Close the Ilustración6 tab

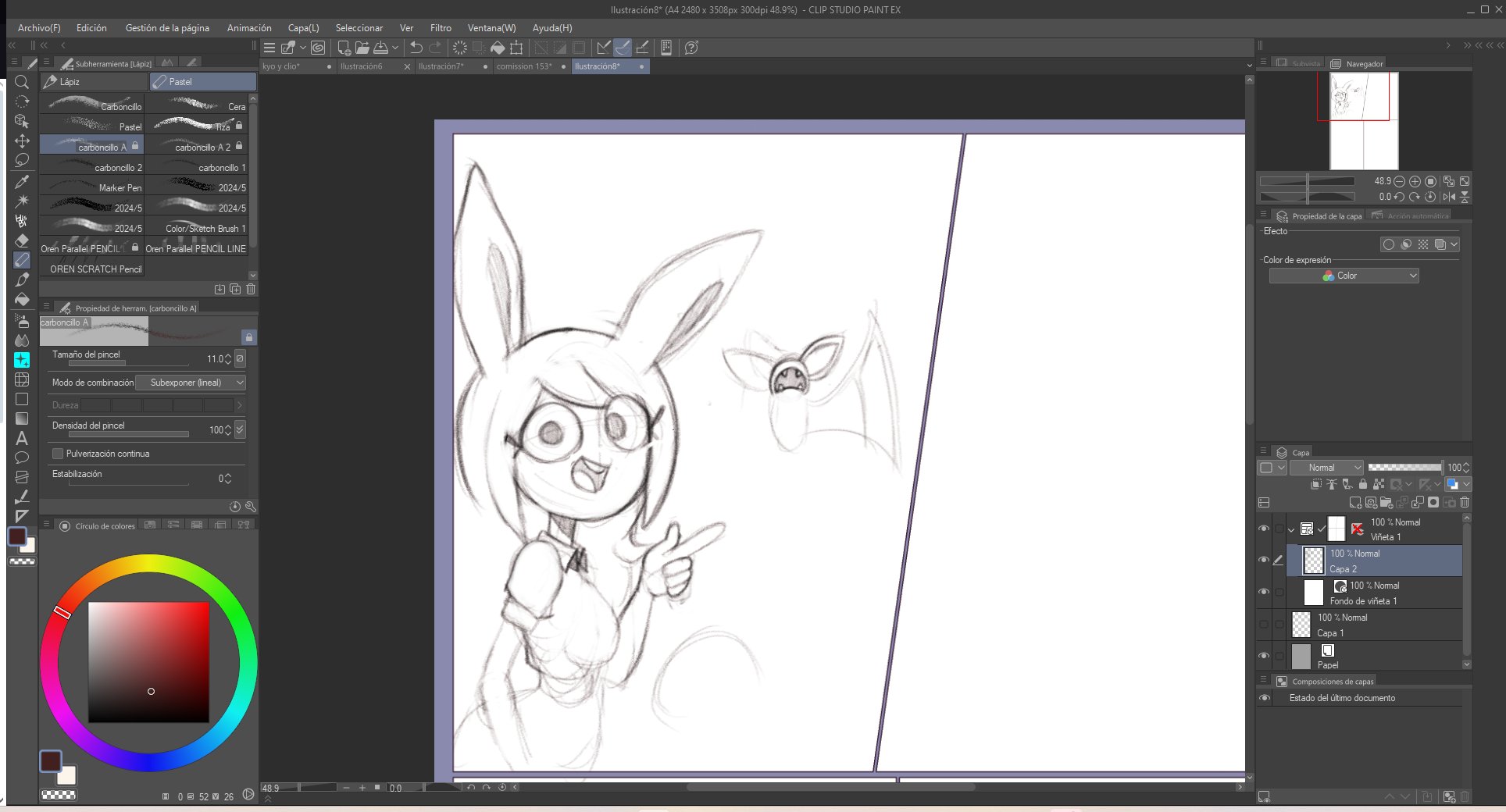click(x=407, y=67)
